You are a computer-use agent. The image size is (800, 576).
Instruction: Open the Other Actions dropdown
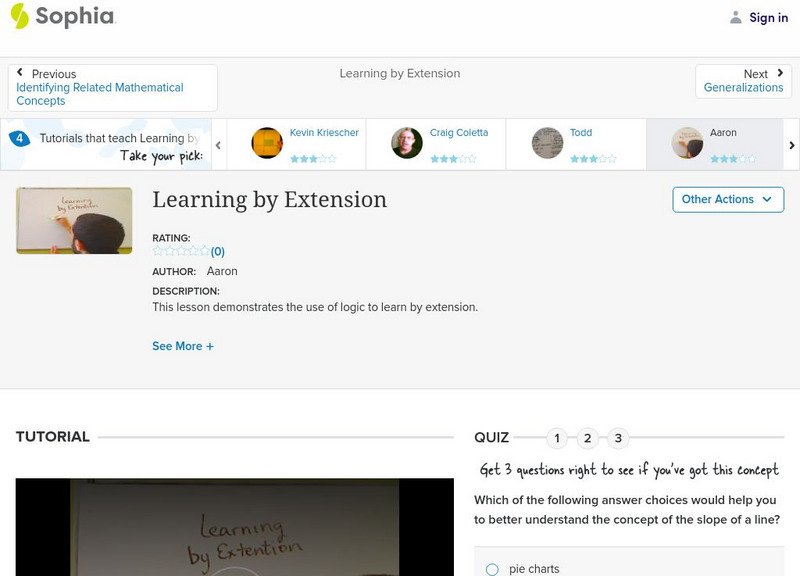tap(727, 199)
